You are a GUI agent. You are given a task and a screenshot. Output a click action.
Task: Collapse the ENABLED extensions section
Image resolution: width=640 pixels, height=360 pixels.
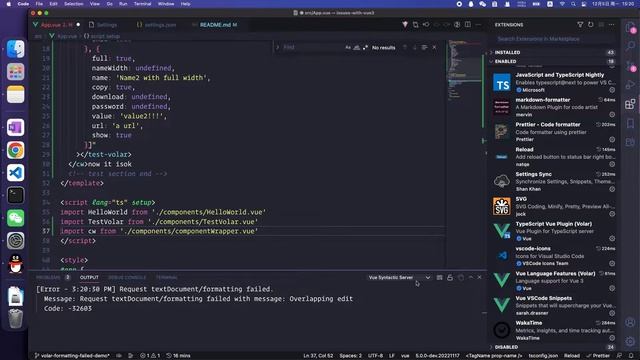point(553,61)
